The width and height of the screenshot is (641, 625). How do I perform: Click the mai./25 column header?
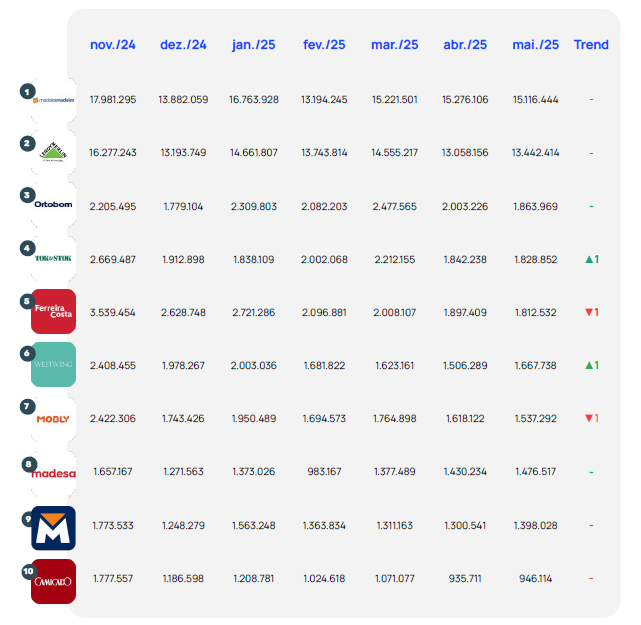click(535, 45)
